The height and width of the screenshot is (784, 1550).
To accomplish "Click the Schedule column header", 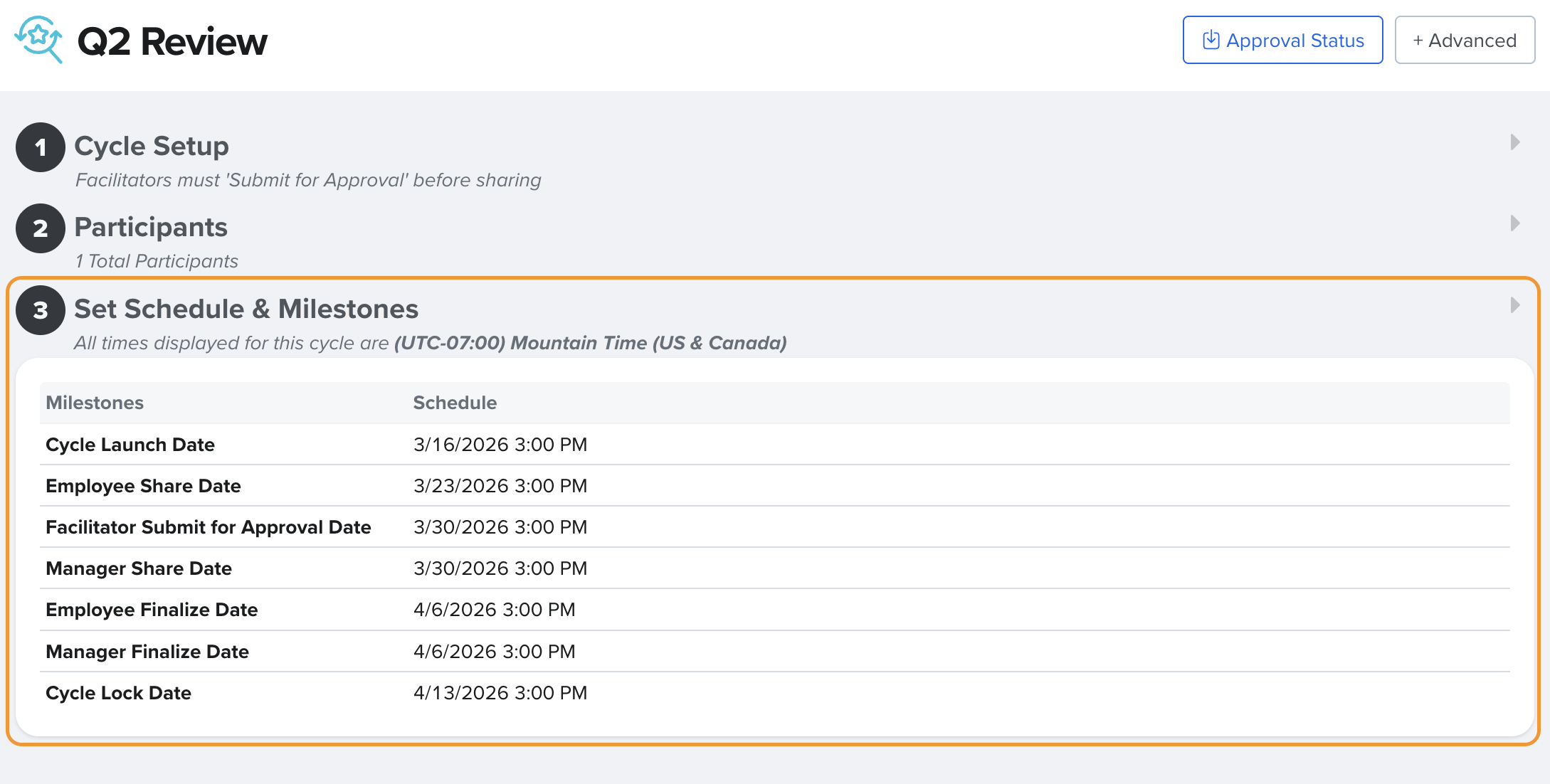I will [x=455, y=403].
